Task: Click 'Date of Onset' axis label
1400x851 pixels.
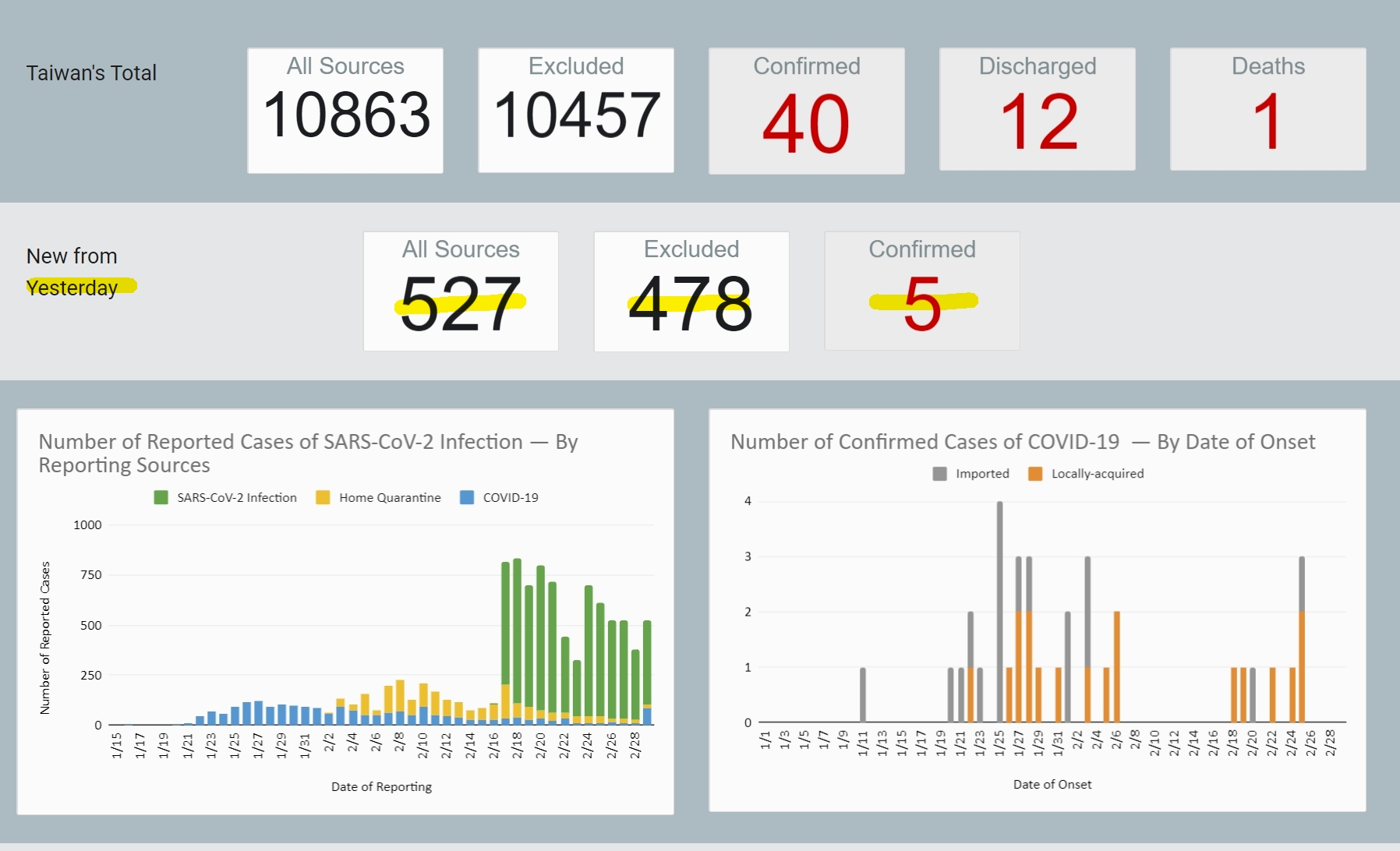Action: pyautogui.click(x=1052, y=784)
